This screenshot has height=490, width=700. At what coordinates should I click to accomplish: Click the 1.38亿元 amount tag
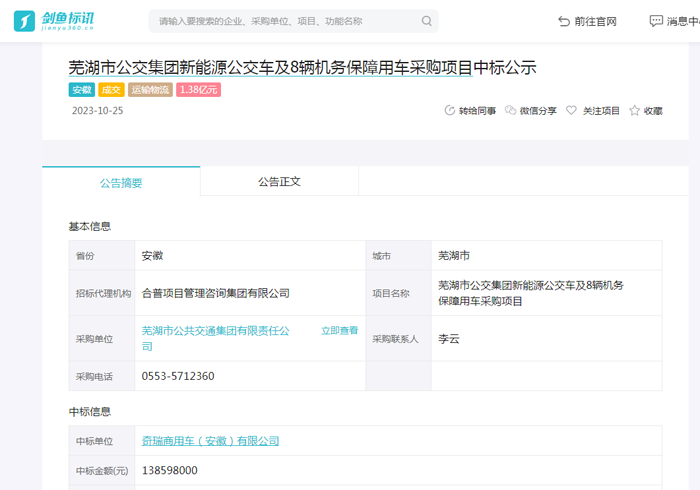tap(199, 90)
